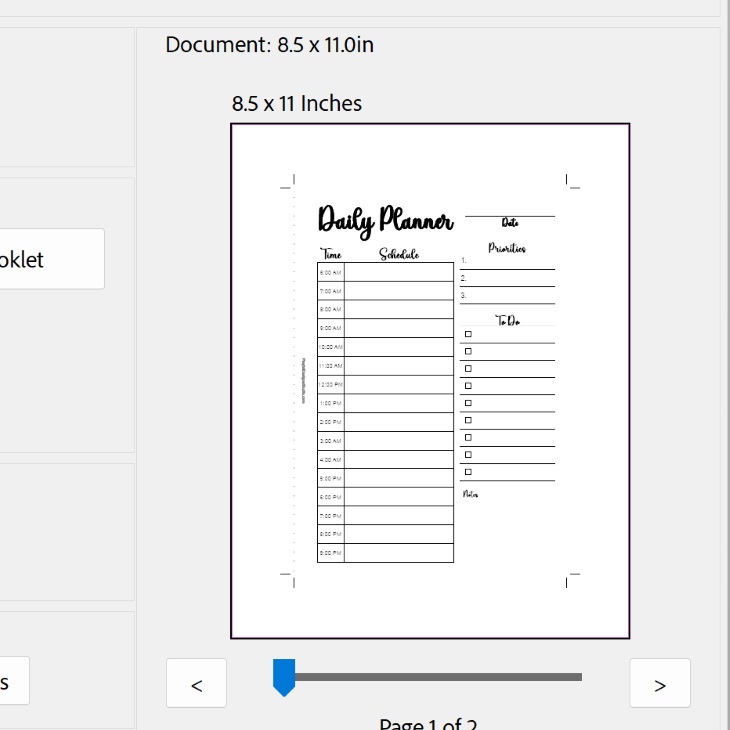
Task: Click the Page 1 of 2 indicator
Action: 430,724
